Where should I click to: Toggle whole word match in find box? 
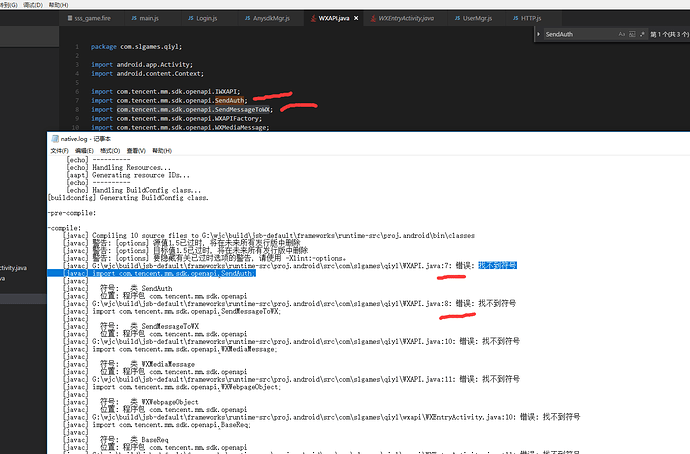(632, 34)
